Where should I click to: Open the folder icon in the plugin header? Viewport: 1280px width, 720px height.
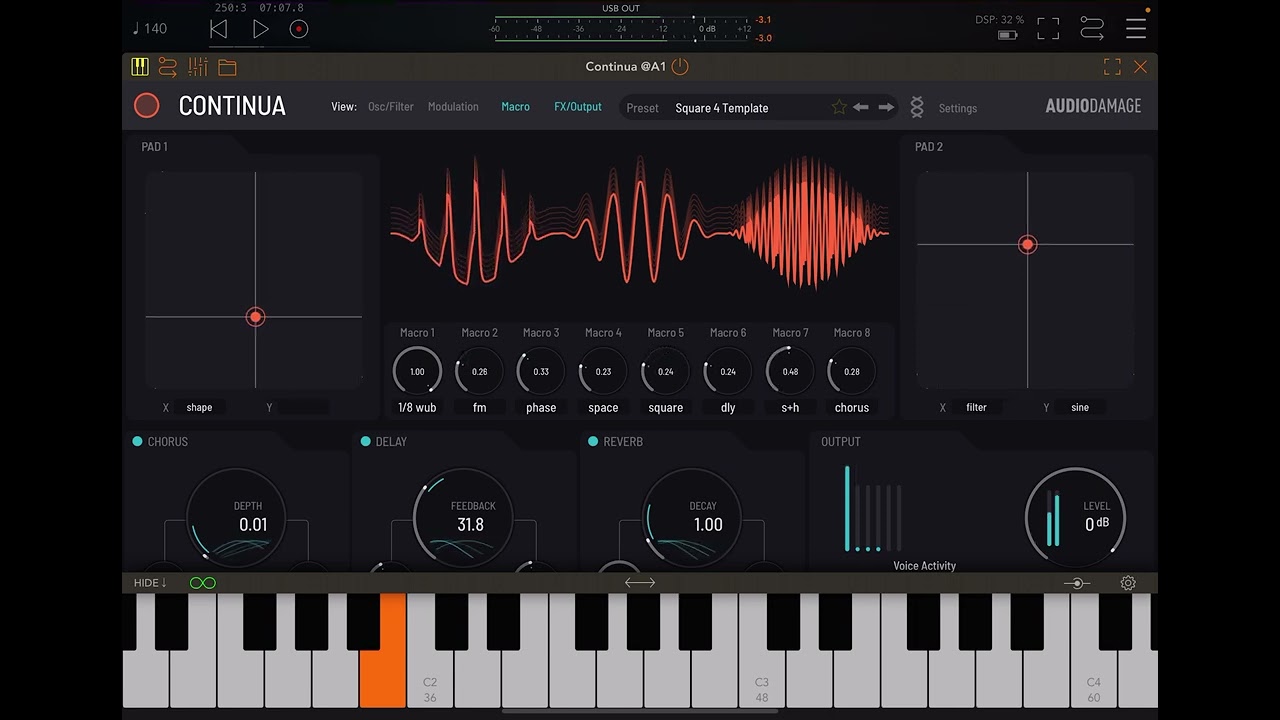coord(227,67)
